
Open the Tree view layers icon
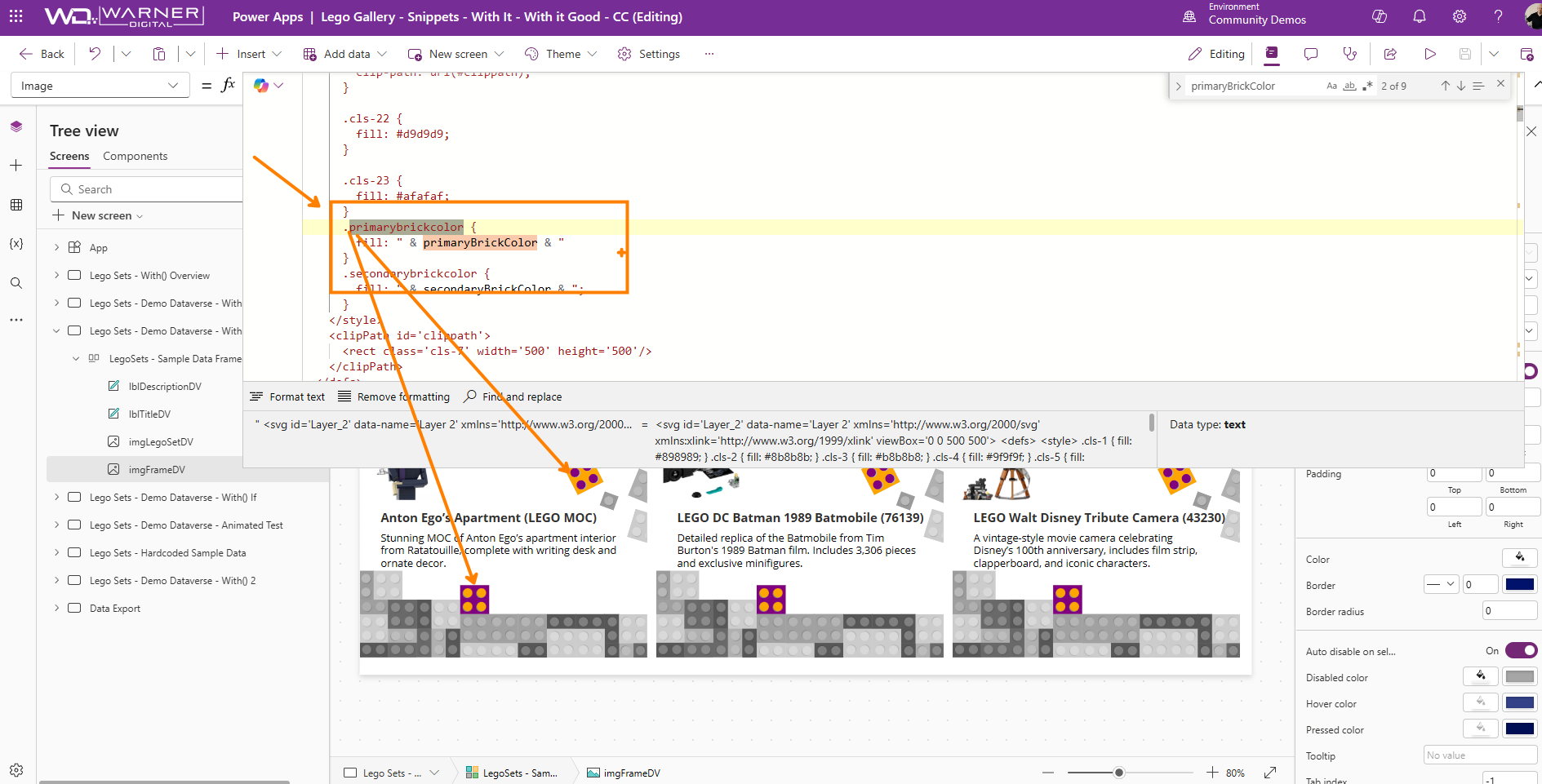(x=16, y=126)
